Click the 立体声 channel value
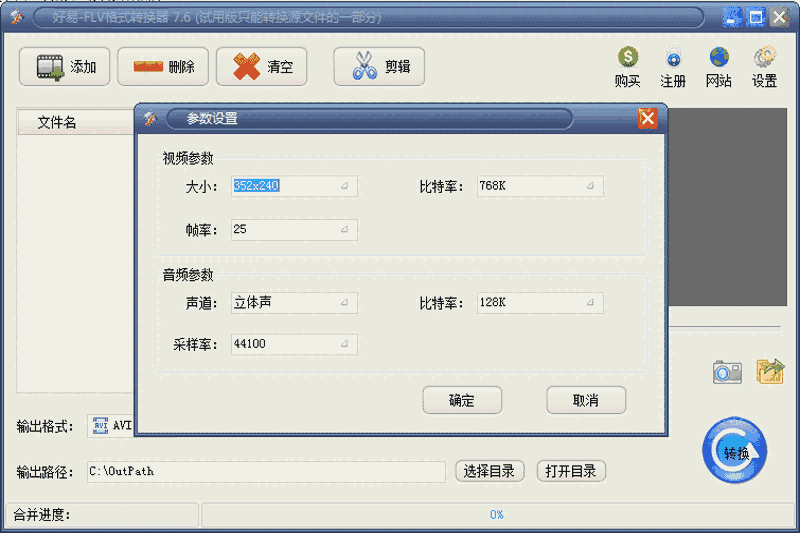The width and height of the screenshot is (800, 533). tap(253, 302)
